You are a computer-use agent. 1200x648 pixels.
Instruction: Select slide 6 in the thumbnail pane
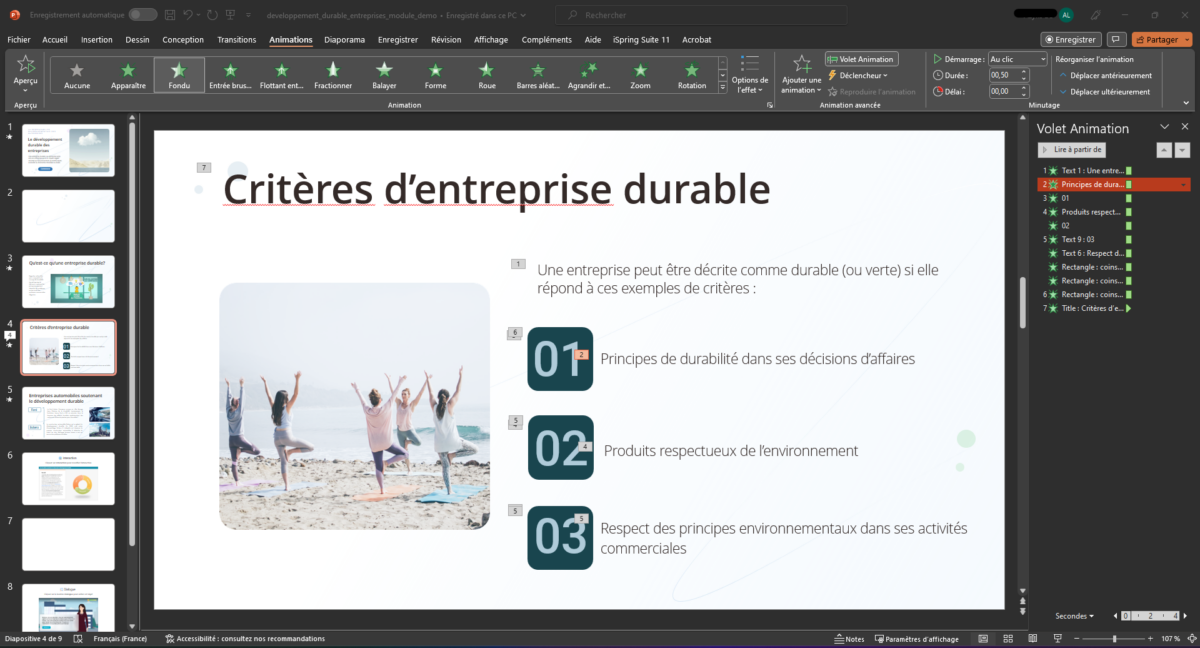[67, 478]
